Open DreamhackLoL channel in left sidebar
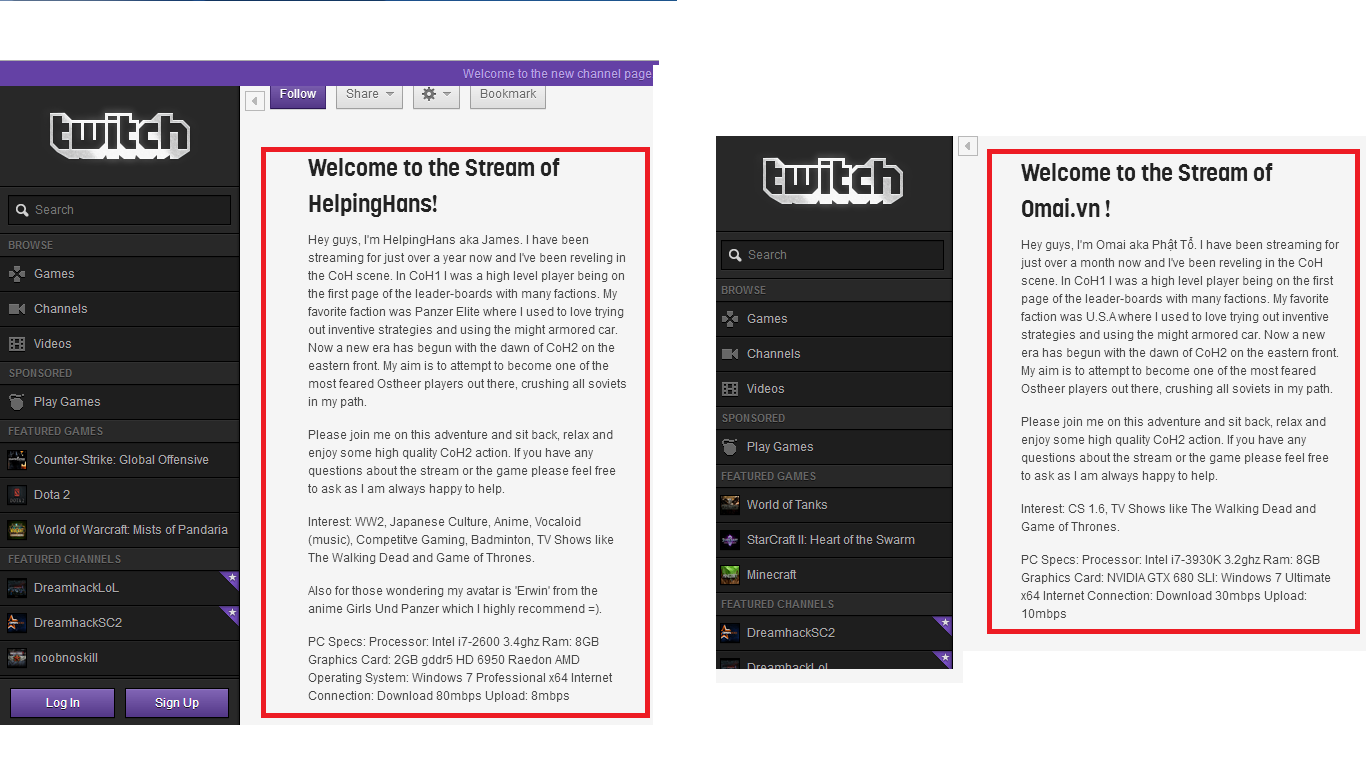Screen dimensions: 1366x768 [x=120, y=588]
